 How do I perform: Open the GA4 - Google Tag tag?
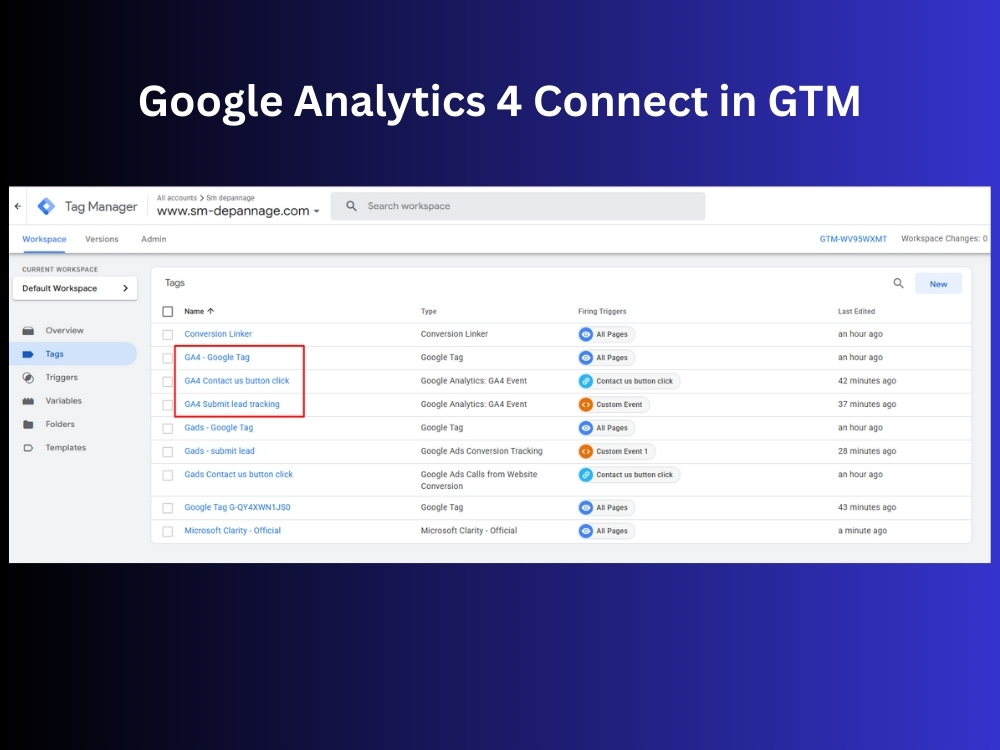(x=217, y=357)
